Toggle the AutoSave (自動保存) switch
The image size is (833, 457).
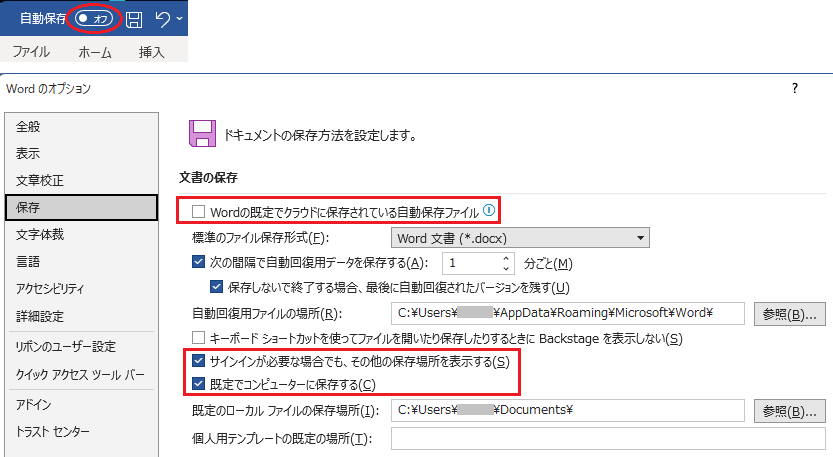pos(94,19)
